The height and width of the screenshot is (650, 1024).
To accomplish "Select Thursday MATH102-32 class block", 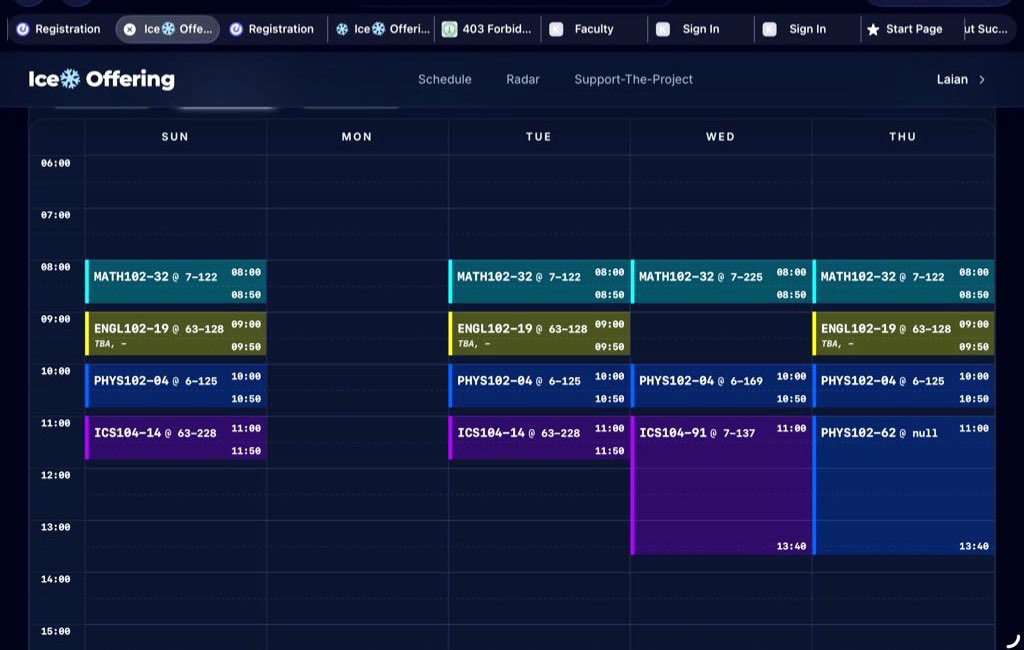I will tap(904, 282).
